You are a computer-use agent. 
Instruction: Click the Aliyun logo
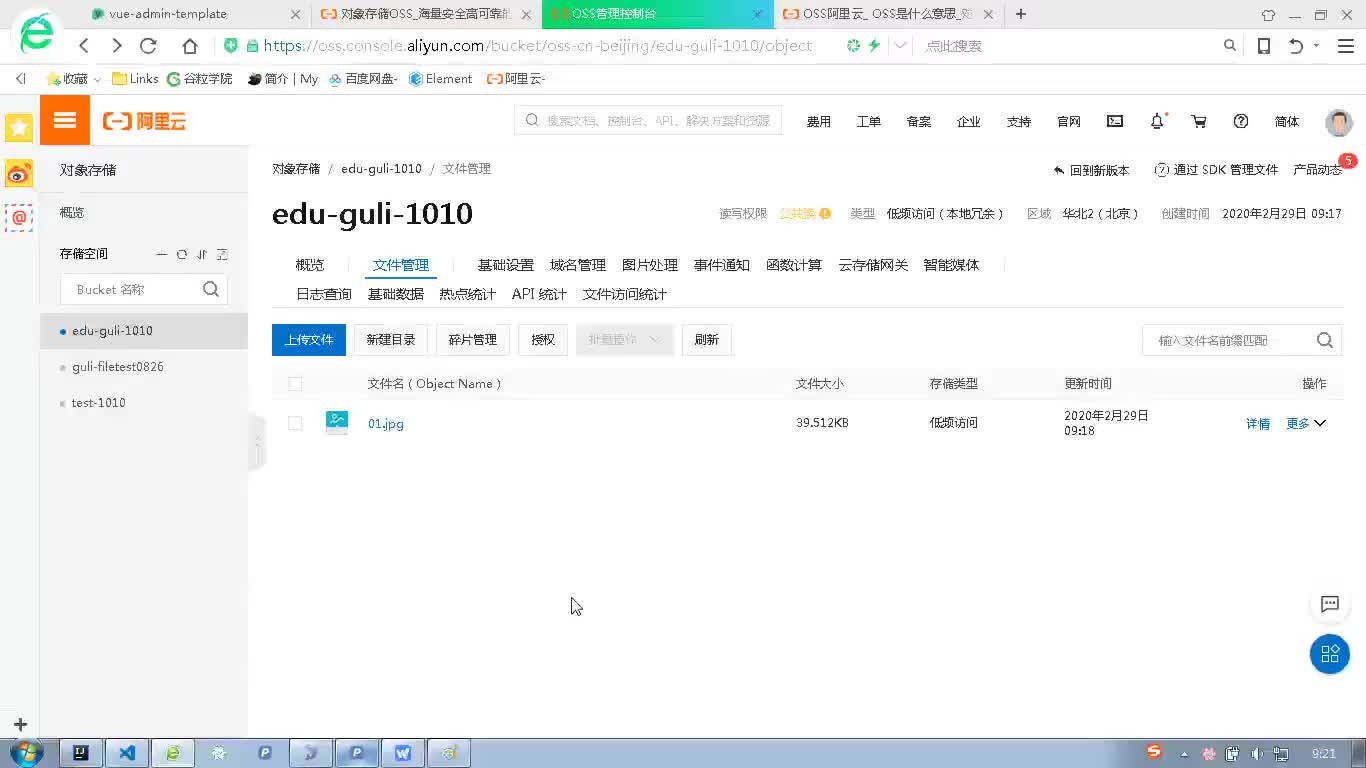pos(144,121)
